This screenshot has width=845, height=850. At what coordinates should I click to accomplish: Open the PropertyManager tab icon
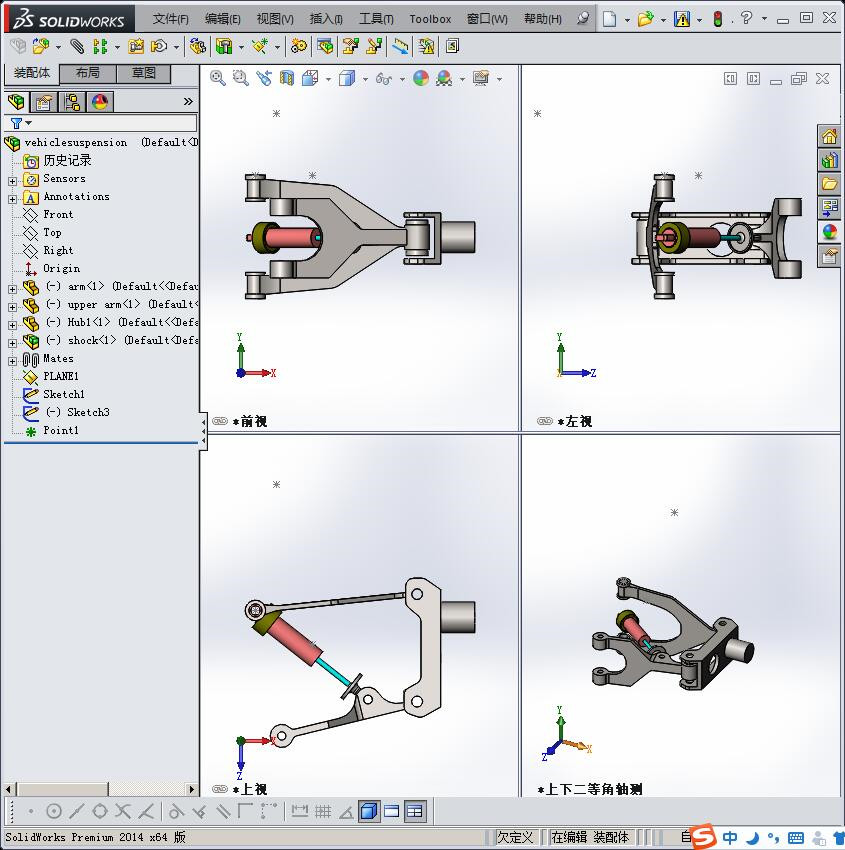click(x=43, y=102)
